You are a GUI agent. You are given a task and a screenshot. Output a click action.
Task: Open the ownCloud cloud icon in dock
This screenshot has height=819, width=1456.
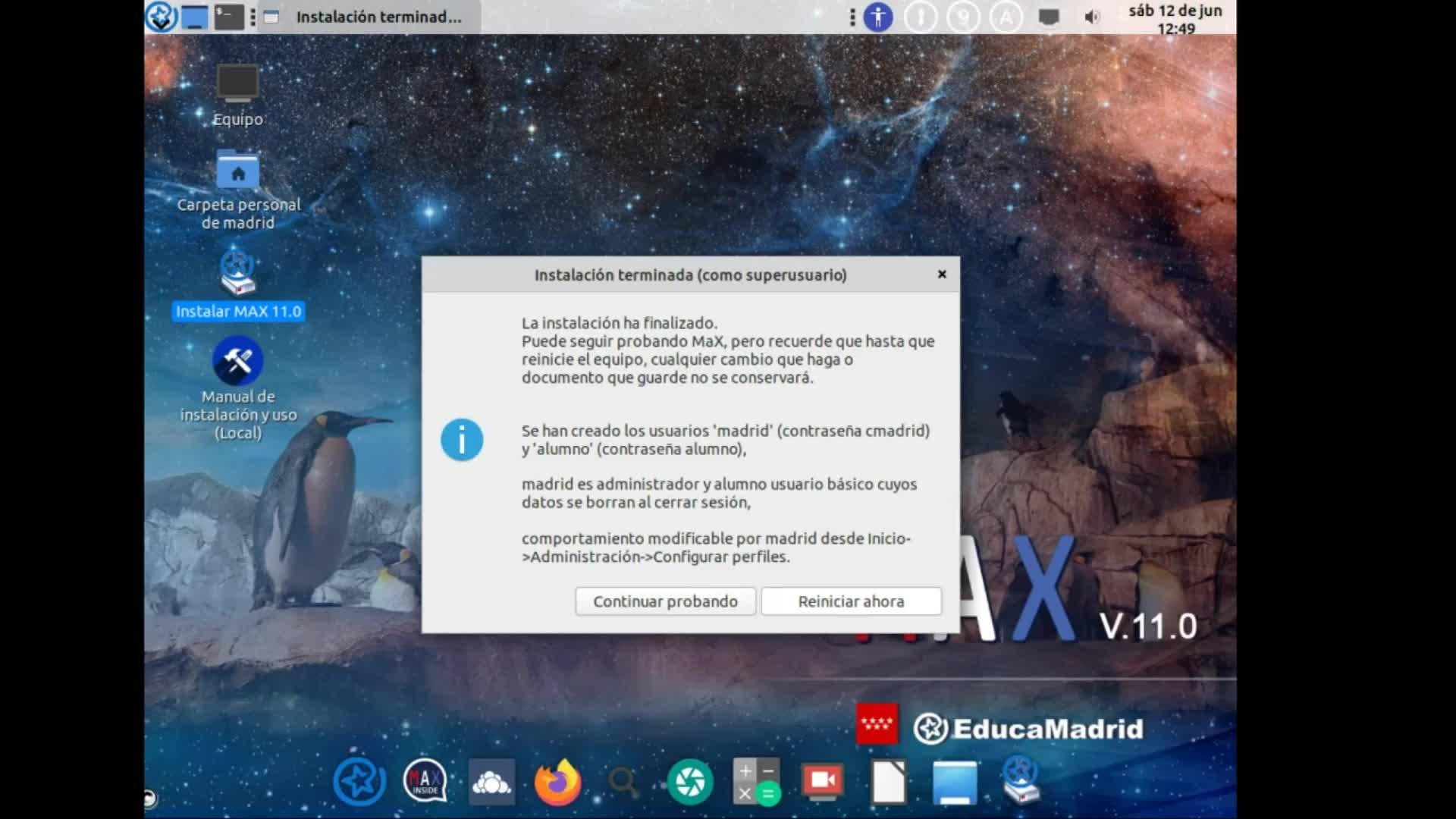[x=491, y=782]
